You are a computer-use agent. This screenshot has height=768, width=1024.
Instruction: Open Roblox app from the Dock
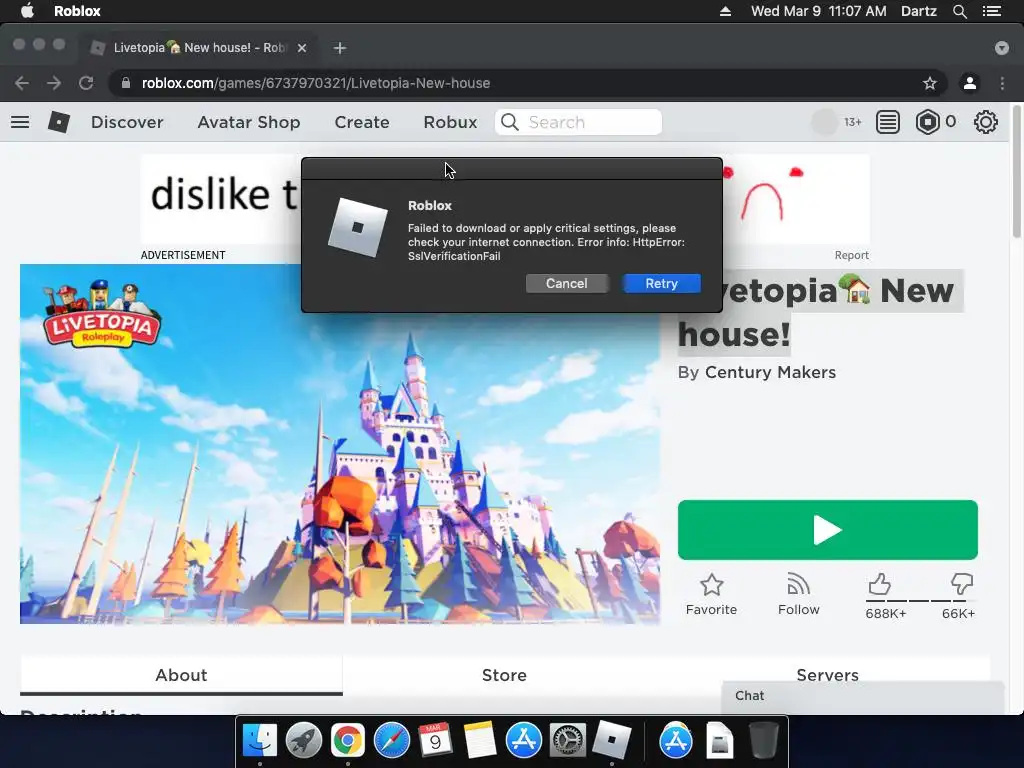pos(612,741)
